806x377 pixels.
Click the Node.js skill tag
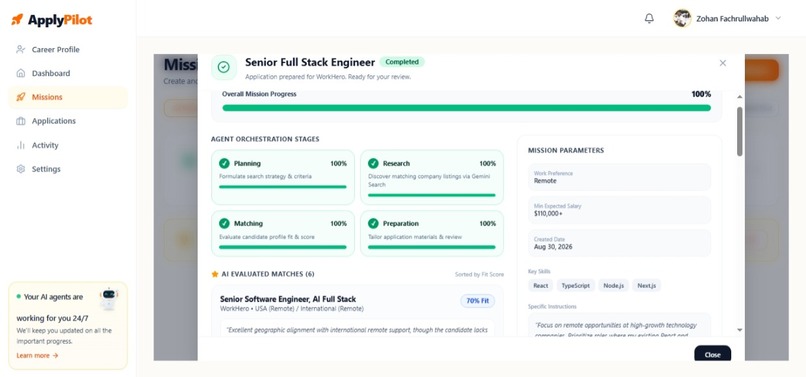coord(613,285)
